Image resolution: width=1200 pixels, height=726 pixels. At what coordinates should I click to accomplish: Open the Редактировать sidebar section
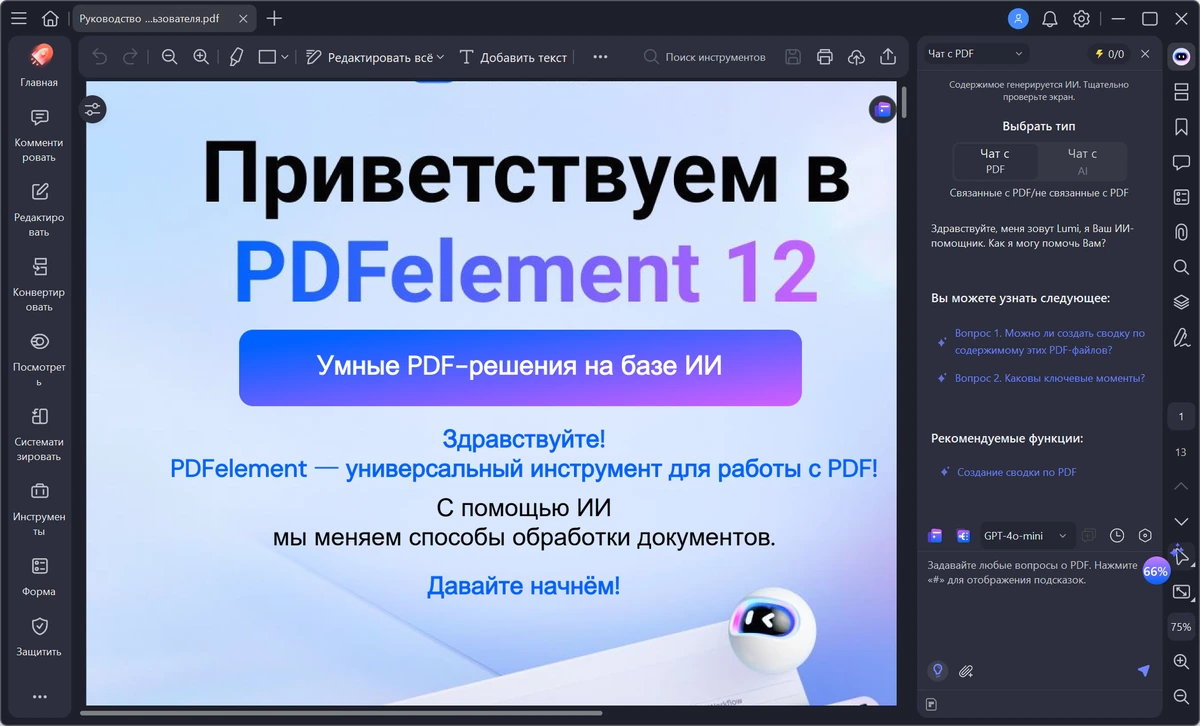coord(39,211)
